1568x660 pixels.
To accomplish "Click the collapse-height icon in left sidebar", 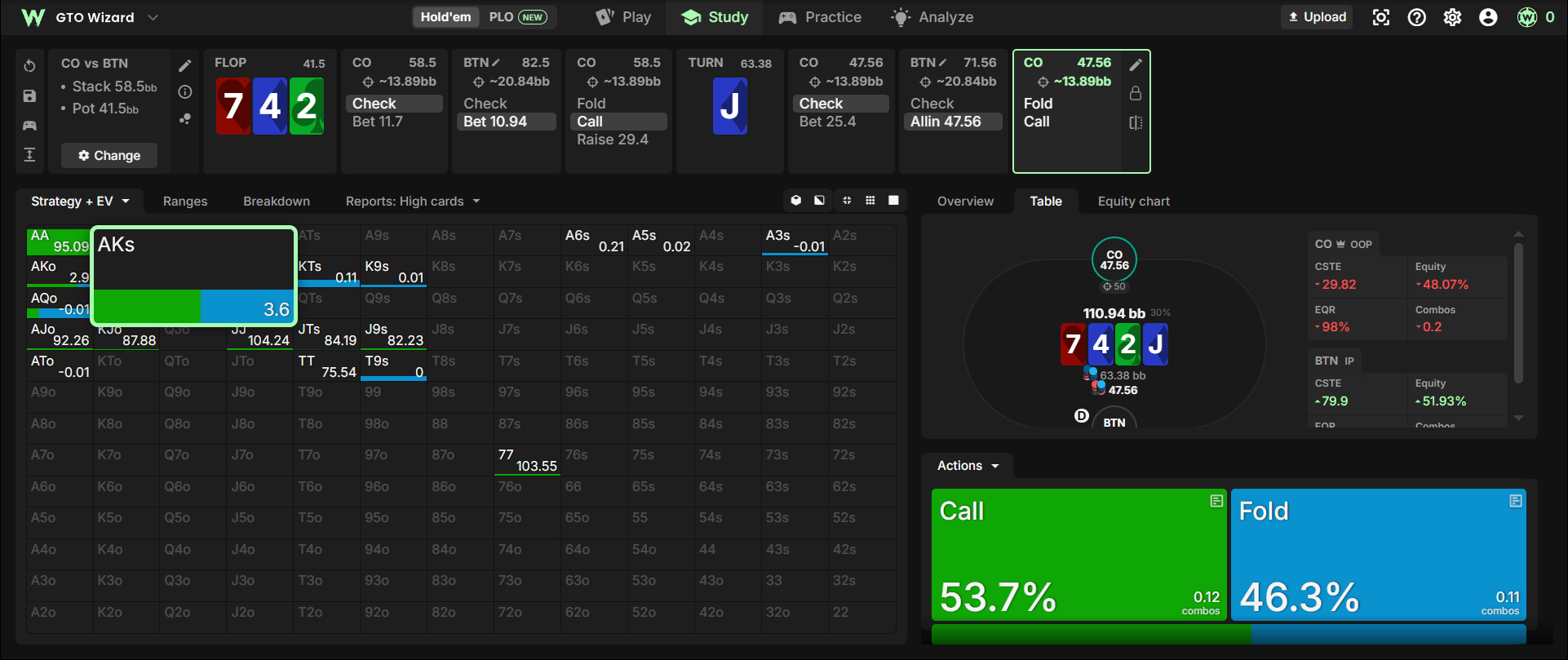I will (x=29, y=155).
